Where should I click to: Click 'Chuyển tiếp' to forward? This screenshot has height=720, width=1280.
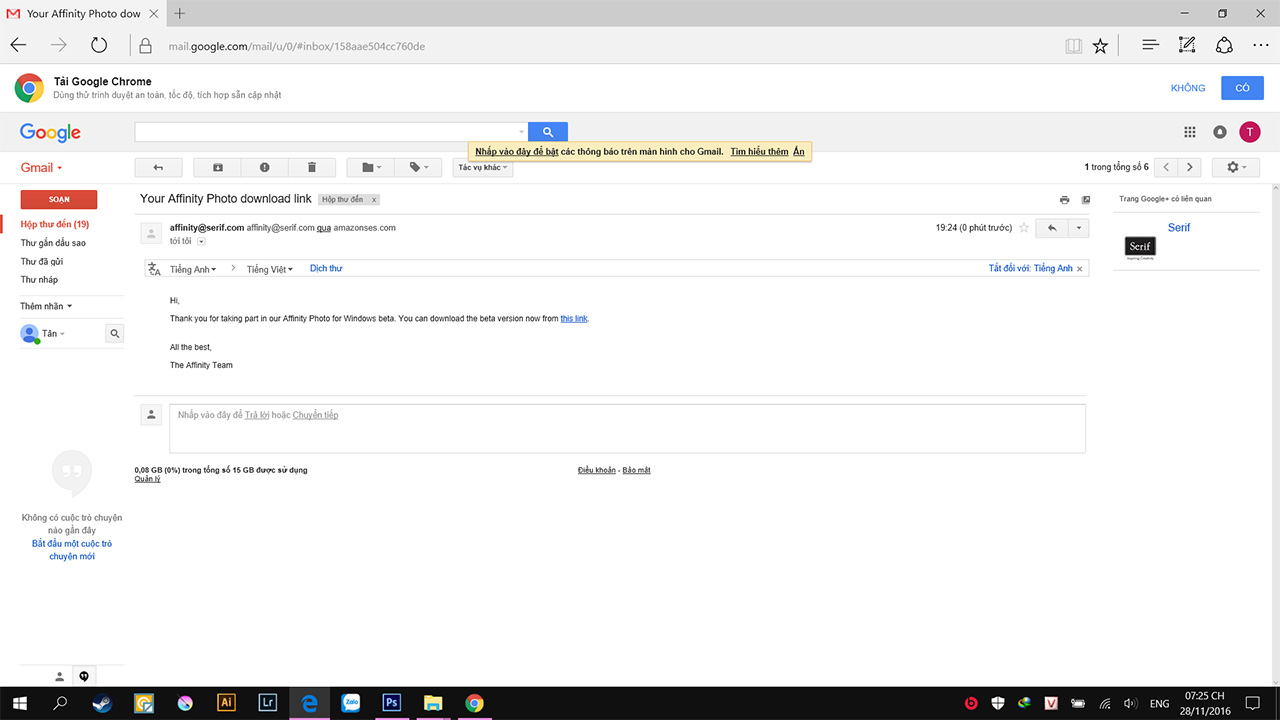(315, 415)
